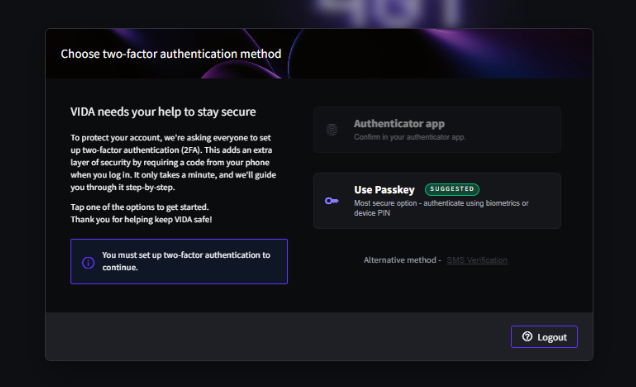Click 'VIDA needs your help to stay secure' heading

click(x=163, y=112)
